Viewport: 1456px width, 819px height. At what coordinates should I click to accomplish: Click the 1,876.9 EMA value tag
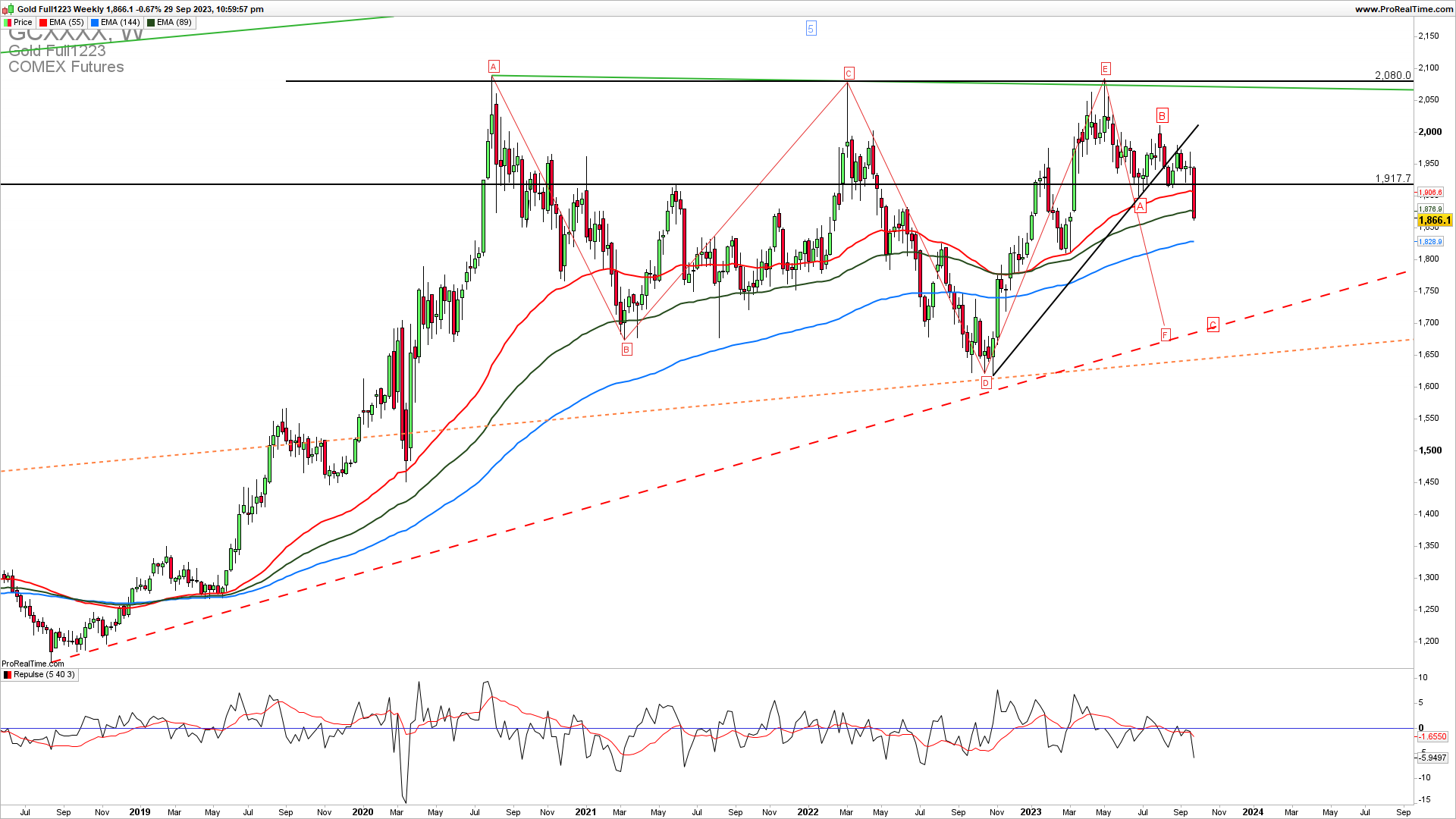(1430, 209)
